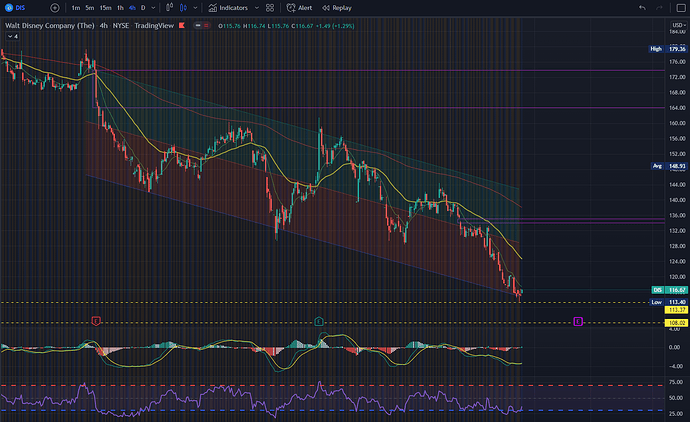Open the indicator templates grid icon
This screenshot has width=690, height=422.
coord(270,8)
